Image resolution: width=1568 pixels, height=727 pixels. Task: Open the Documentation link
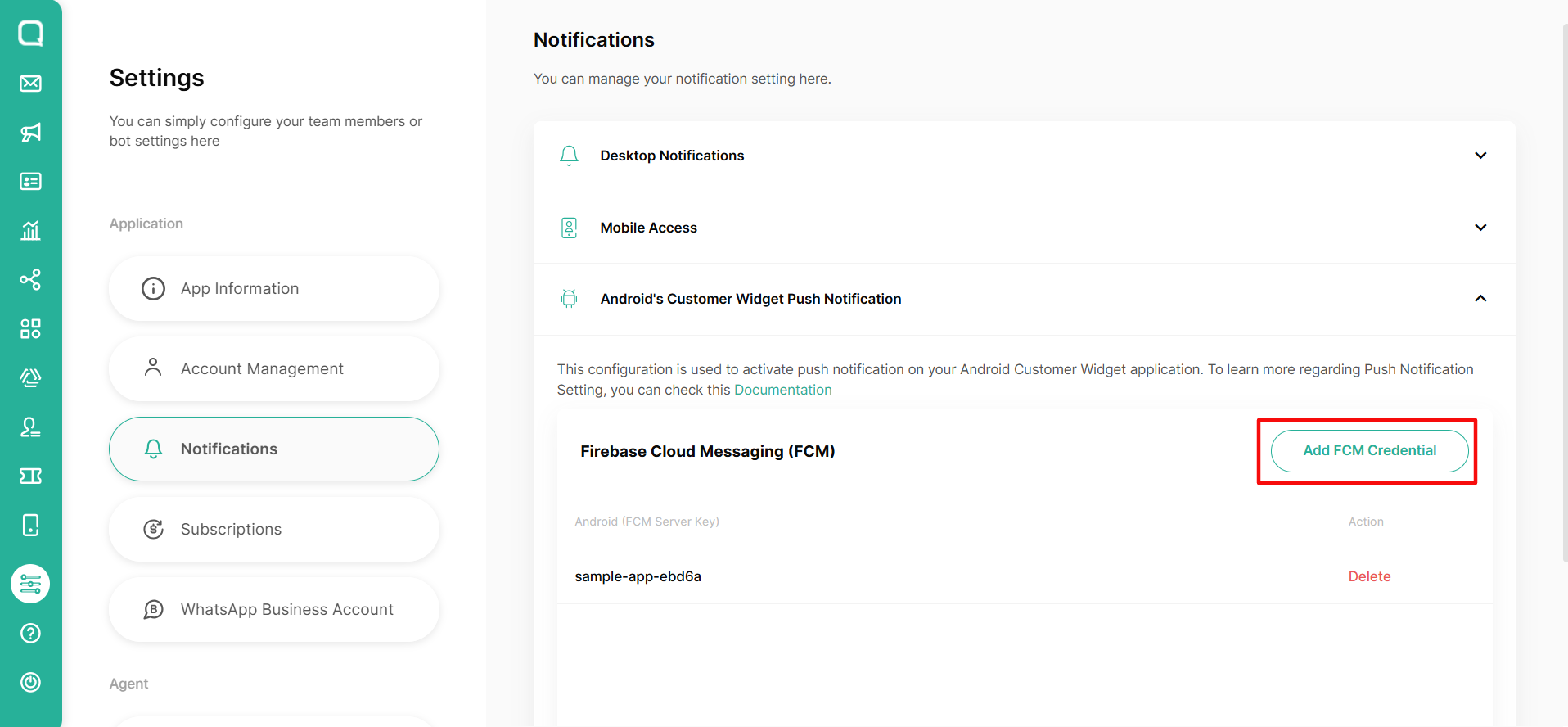click(782, 390)
